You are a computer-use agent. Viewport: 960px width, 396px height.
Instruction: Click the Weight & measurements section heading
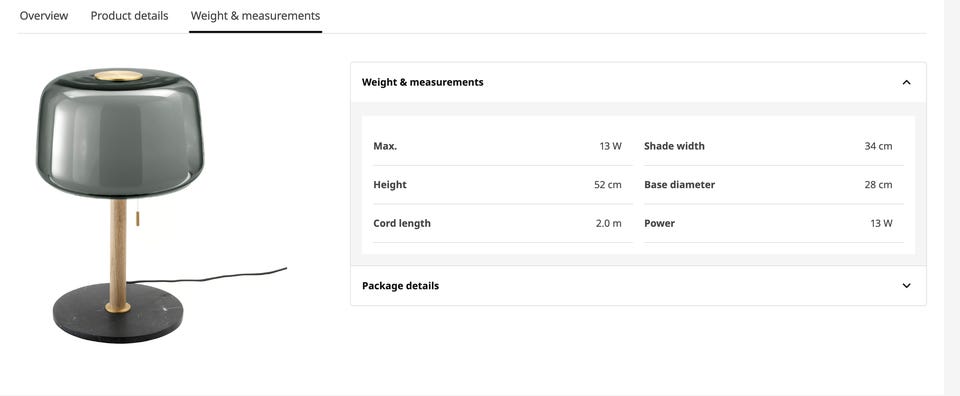(422, 82)
